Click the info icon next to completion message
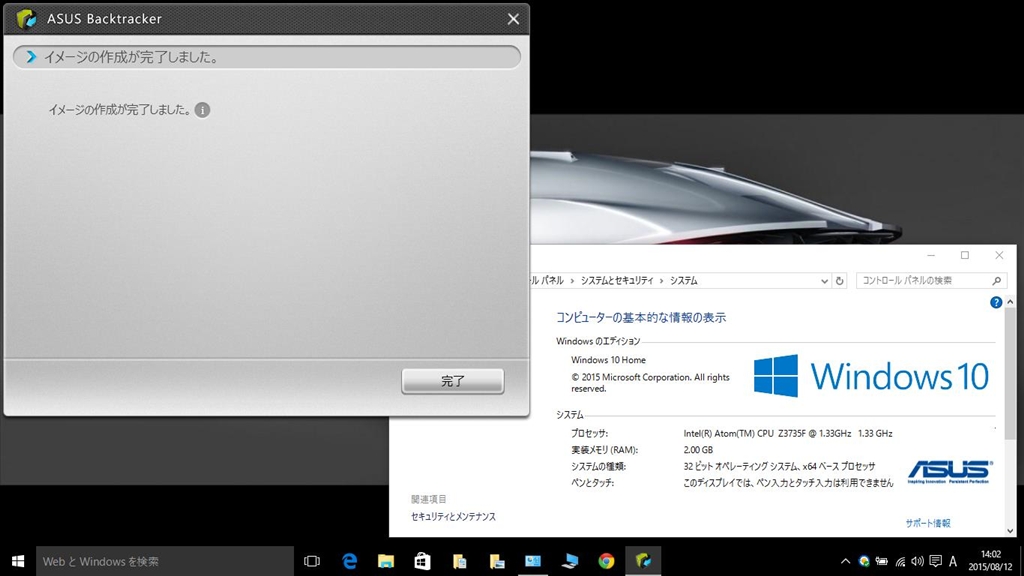Viewport: 1024px width, 576px height. tap(202, 110)
